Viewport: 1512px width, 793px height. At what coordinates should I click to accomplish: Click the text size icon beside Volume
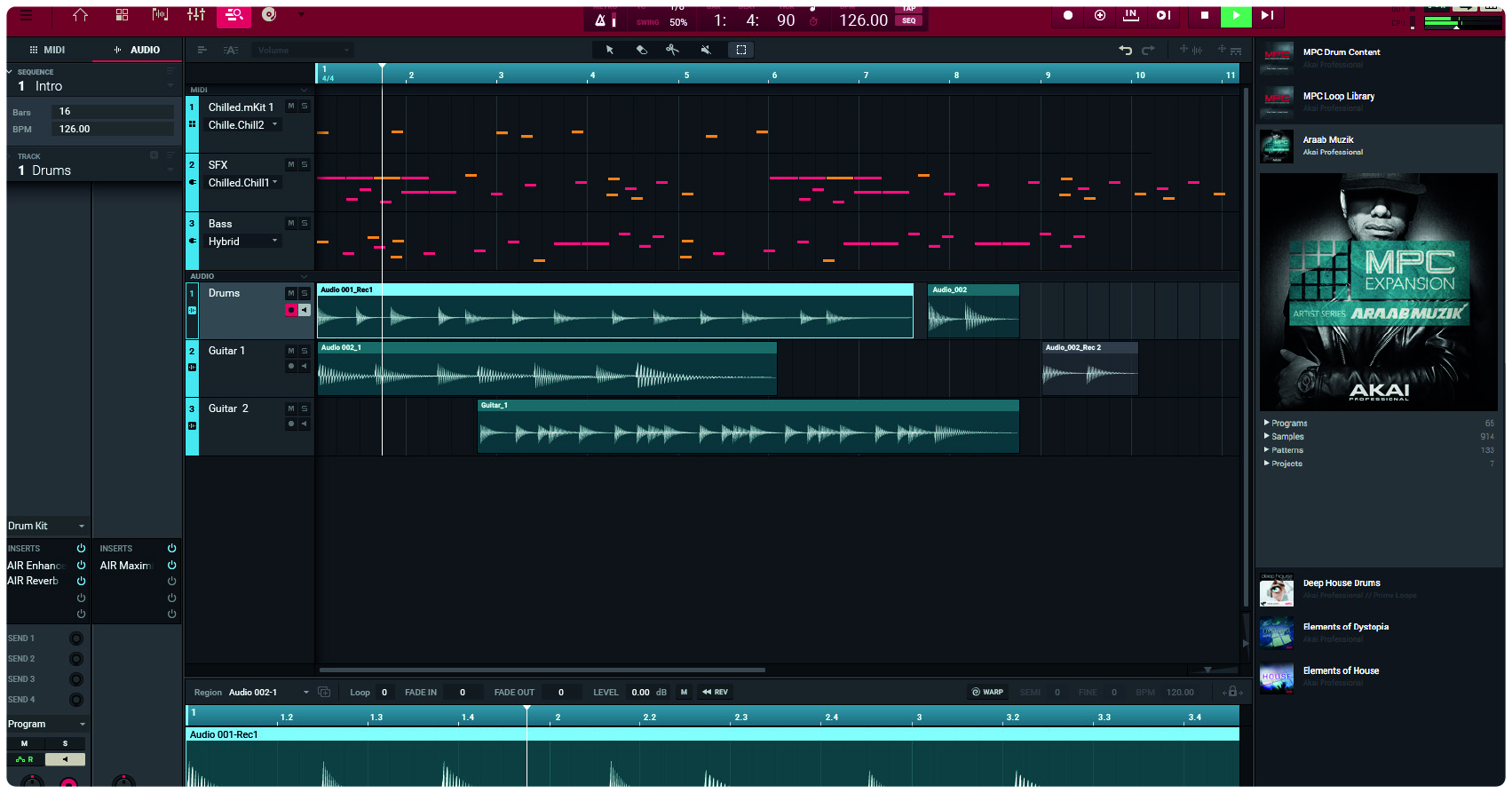click(231, 50)
